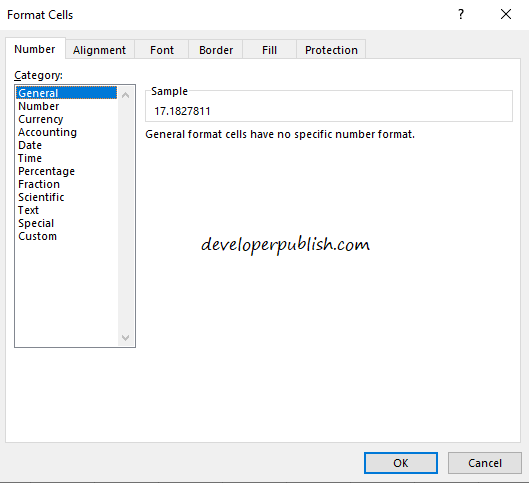The height and width of the screenshot is (483, 529).
Task: Select the Fill tab
Action: [270, 50]
